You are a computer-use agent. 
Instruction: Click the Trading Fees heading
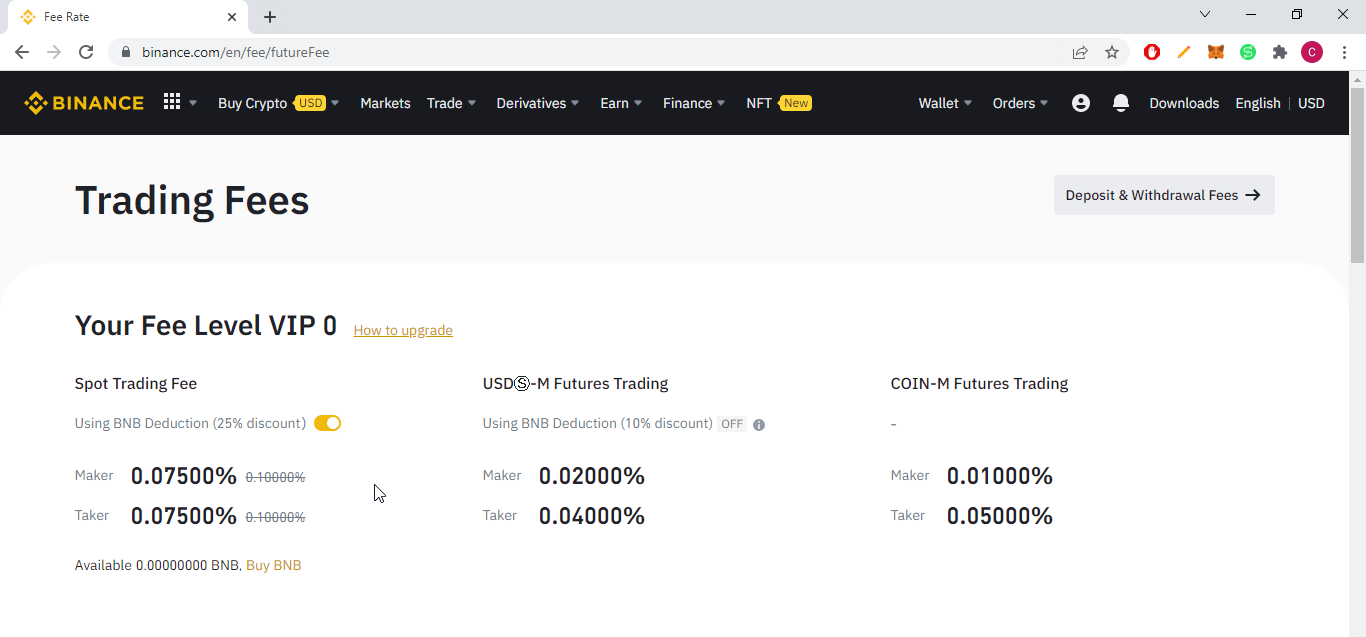pyautogui.click(x=192, y=200)
